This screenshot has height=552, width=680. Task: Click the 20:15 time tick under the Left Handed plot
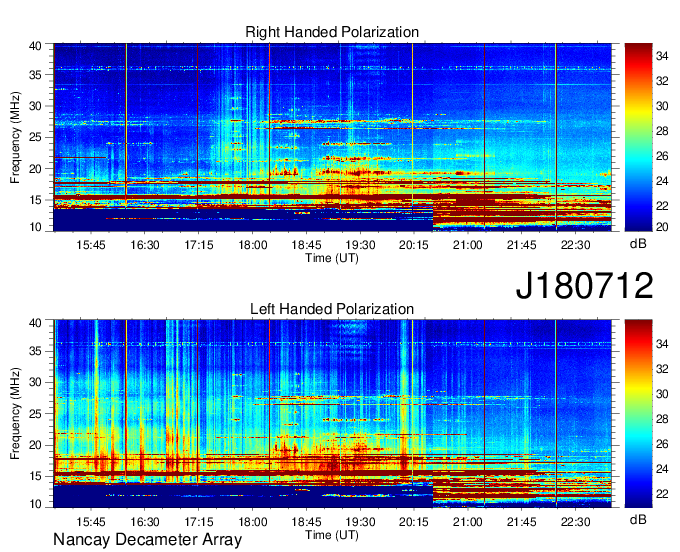coord(414,521)
